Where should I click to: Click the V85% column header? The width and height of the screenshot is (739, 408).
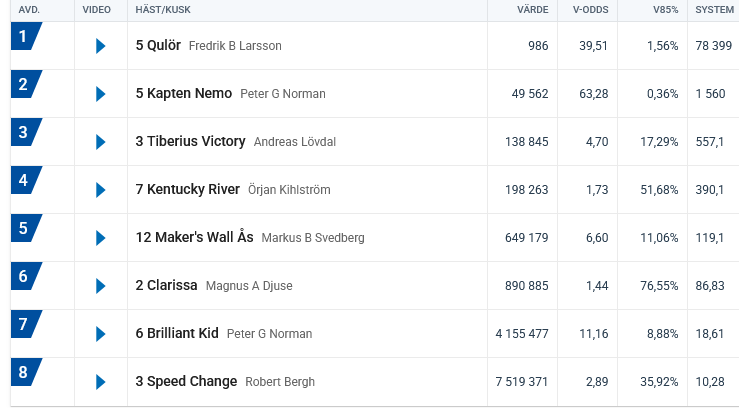663,10
